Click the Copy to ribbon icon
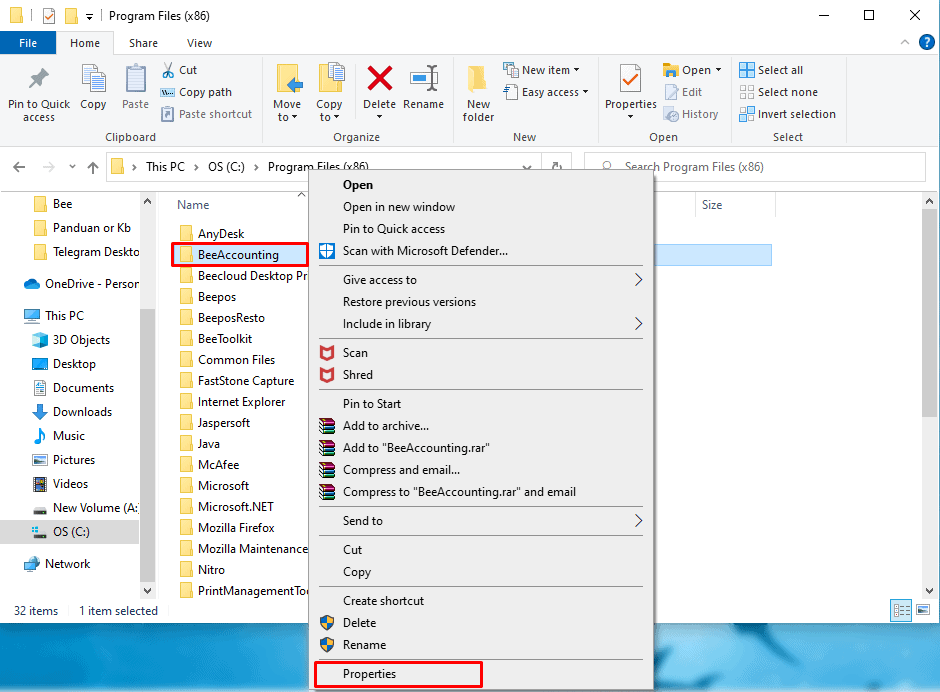The image size is (940, 692). pyautogui.click(x=331, y=79)
